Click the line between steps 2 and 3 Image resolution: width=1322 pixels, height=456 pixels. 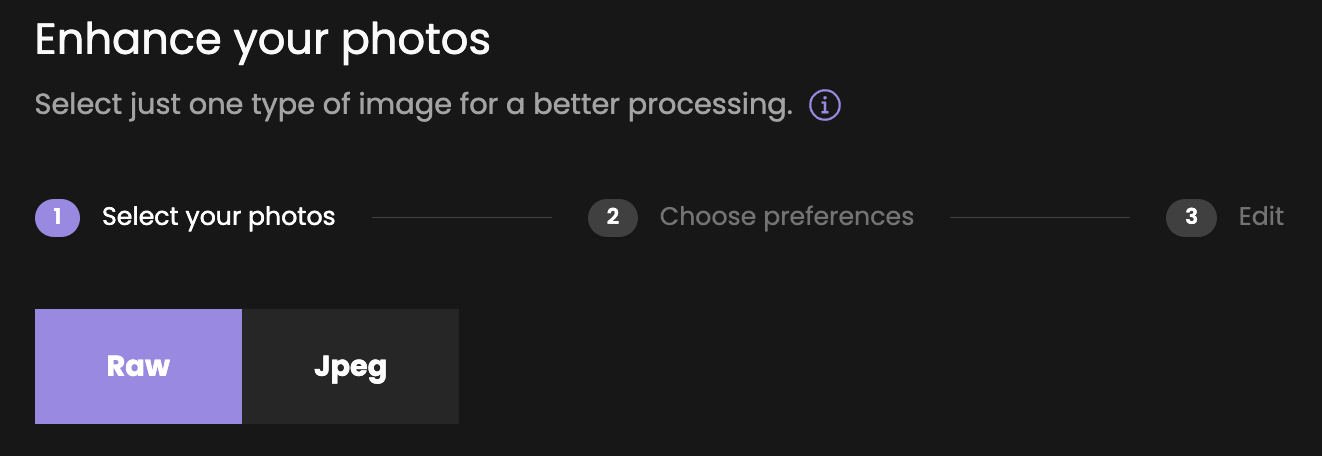[x=1040, y=217]
